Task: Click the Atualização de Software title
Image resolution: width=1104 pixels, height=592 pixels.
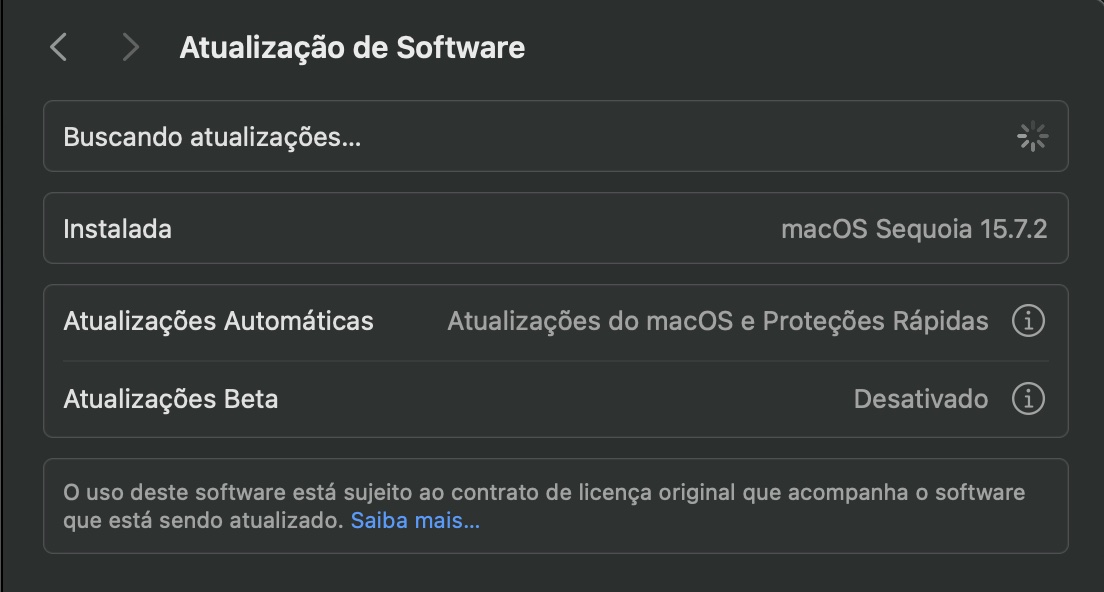Action: click(x=352, y=46)
